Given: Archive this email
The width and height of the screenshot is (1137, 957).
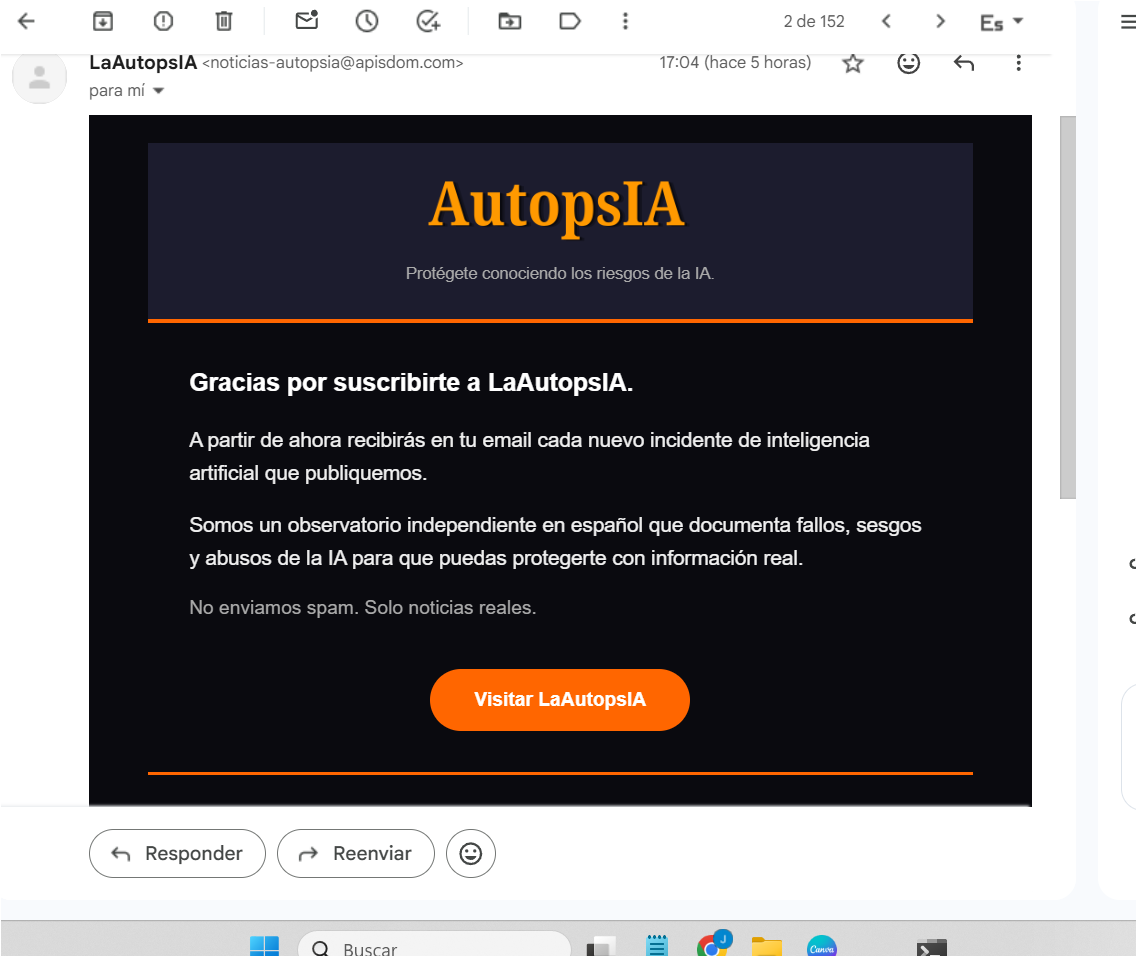Looking at the screenshot, I should coord(101,20).
